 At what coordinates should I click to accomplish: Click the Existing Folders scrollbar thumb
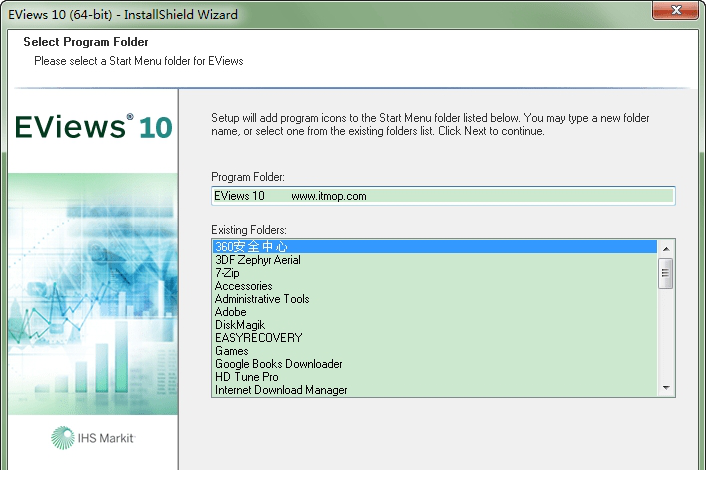coord(665,273)
